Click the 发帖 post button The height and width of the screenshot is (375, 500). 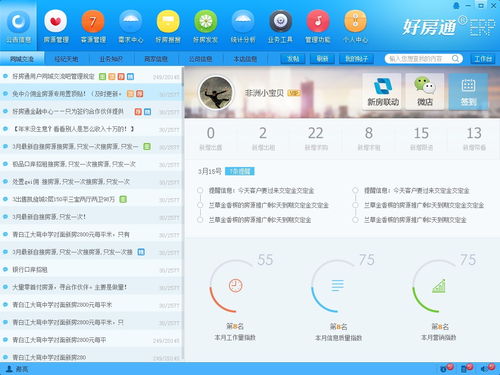pyautogui.click(x=293, y=59)
